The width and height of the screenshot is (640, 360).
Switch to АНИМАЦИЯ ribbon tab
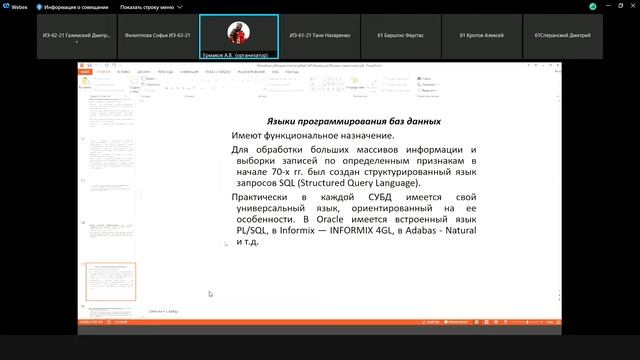189,72
